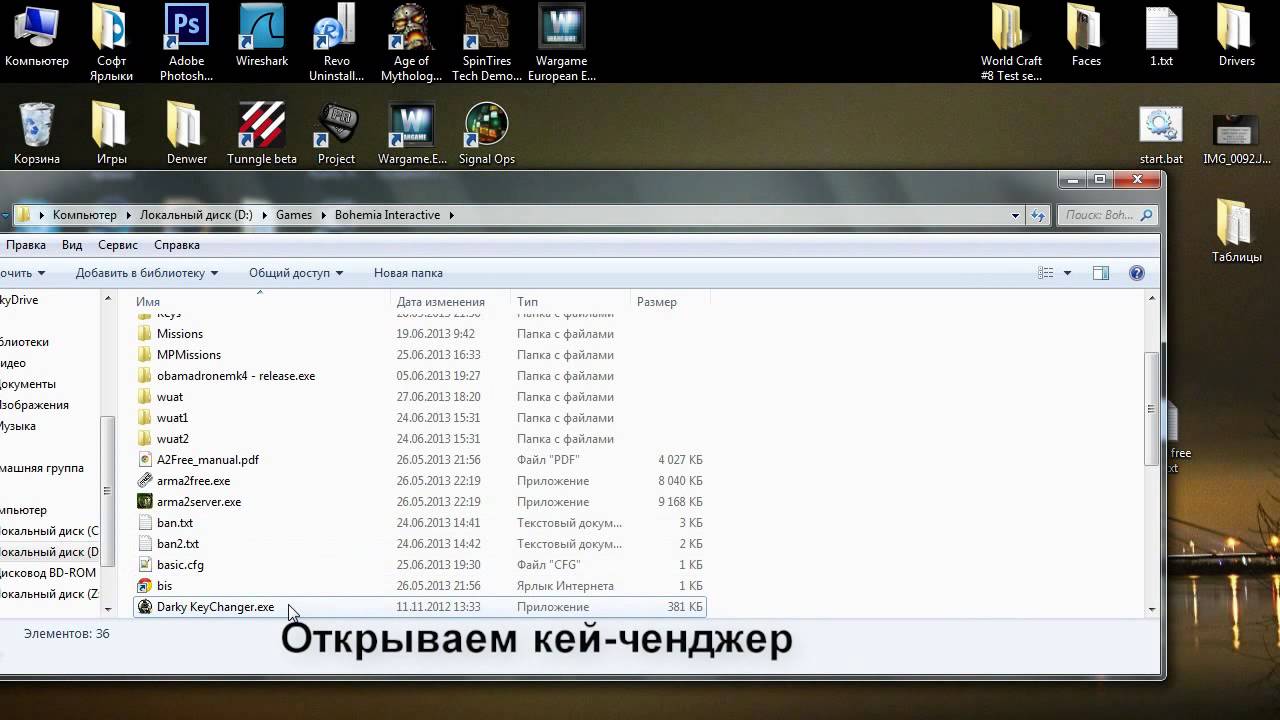Click the change view icon in Explorer toolbar
Screen dimensions: 1280x720
point(1046,273)
